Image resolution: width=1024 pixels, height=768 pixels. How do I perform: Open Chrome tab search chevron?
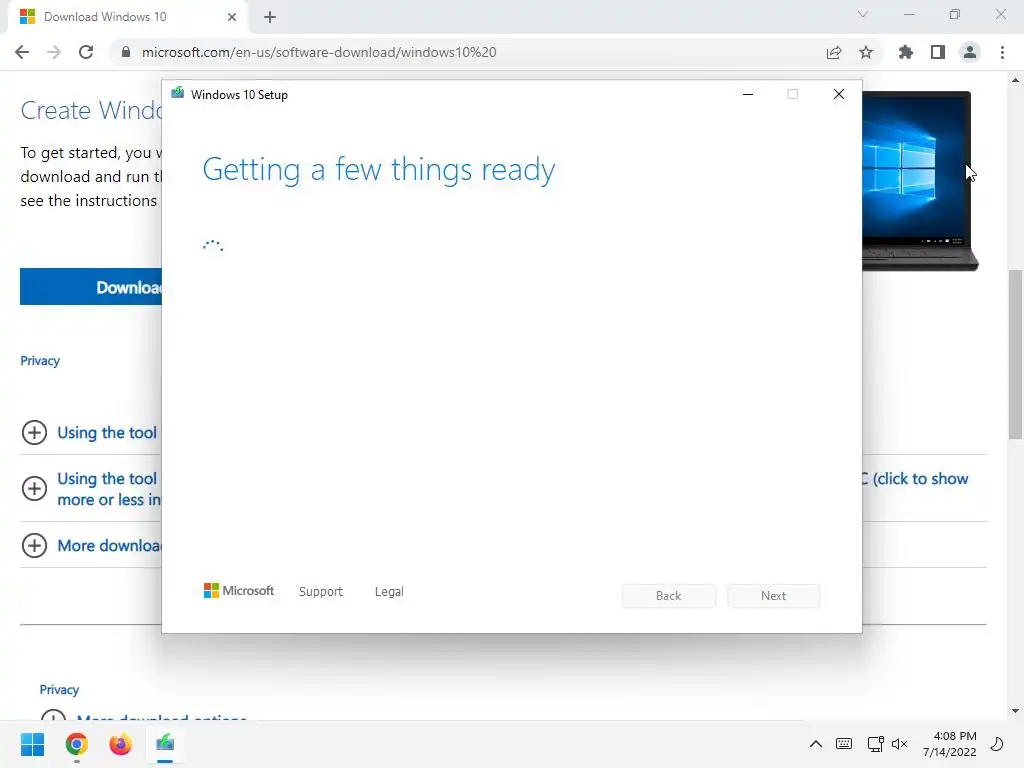tap(863, 14)
